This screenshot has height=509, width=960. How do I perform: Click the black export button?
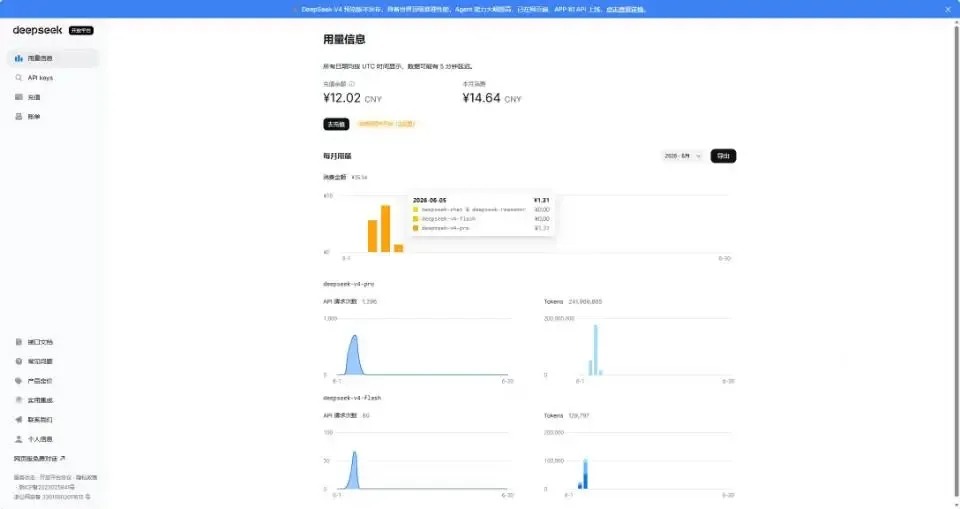pyautogui.click(x=723, y=156)
